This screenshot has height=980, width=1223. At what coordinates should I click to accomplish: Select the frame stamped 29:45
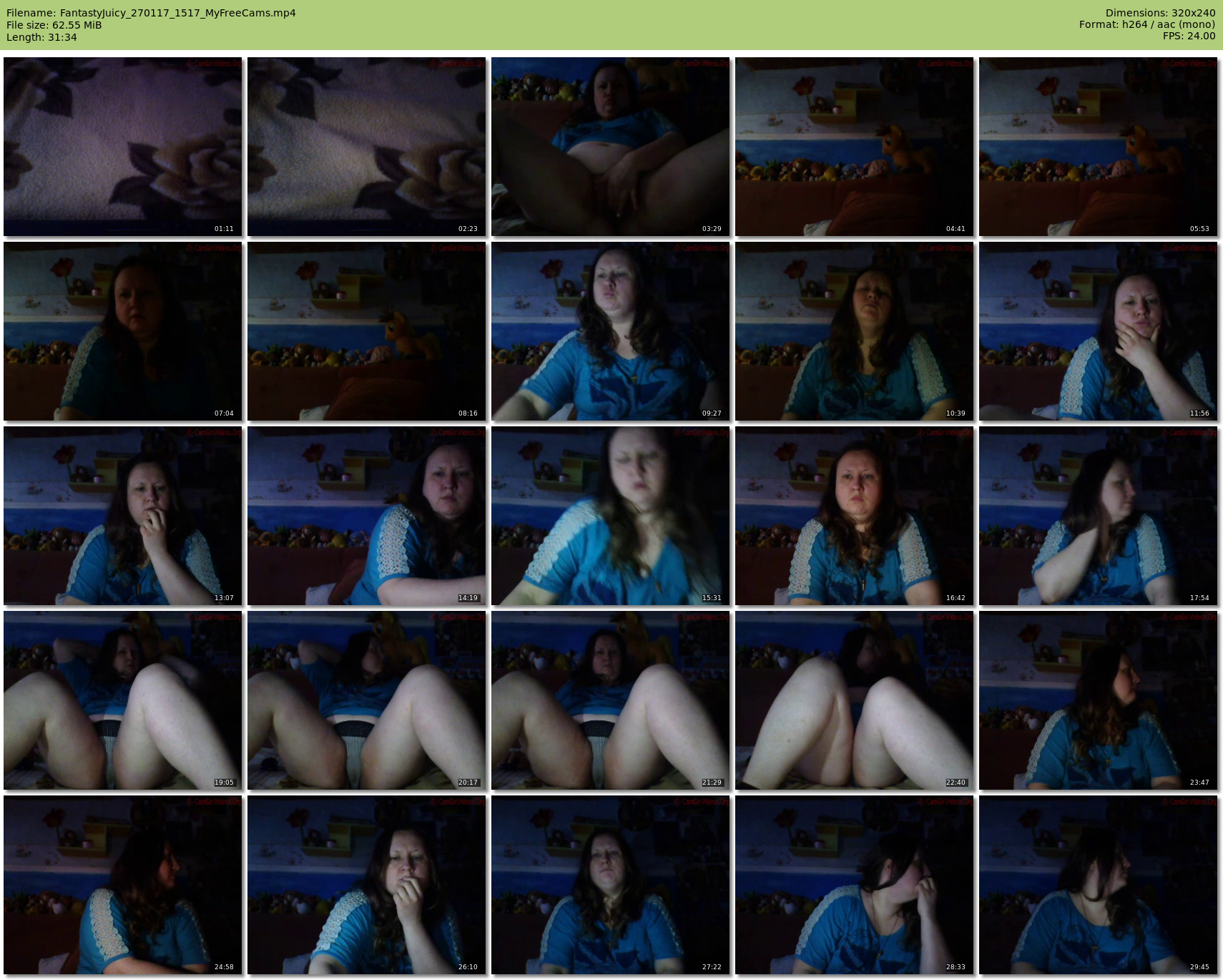pyautogui.click(x=1099, y=885)
